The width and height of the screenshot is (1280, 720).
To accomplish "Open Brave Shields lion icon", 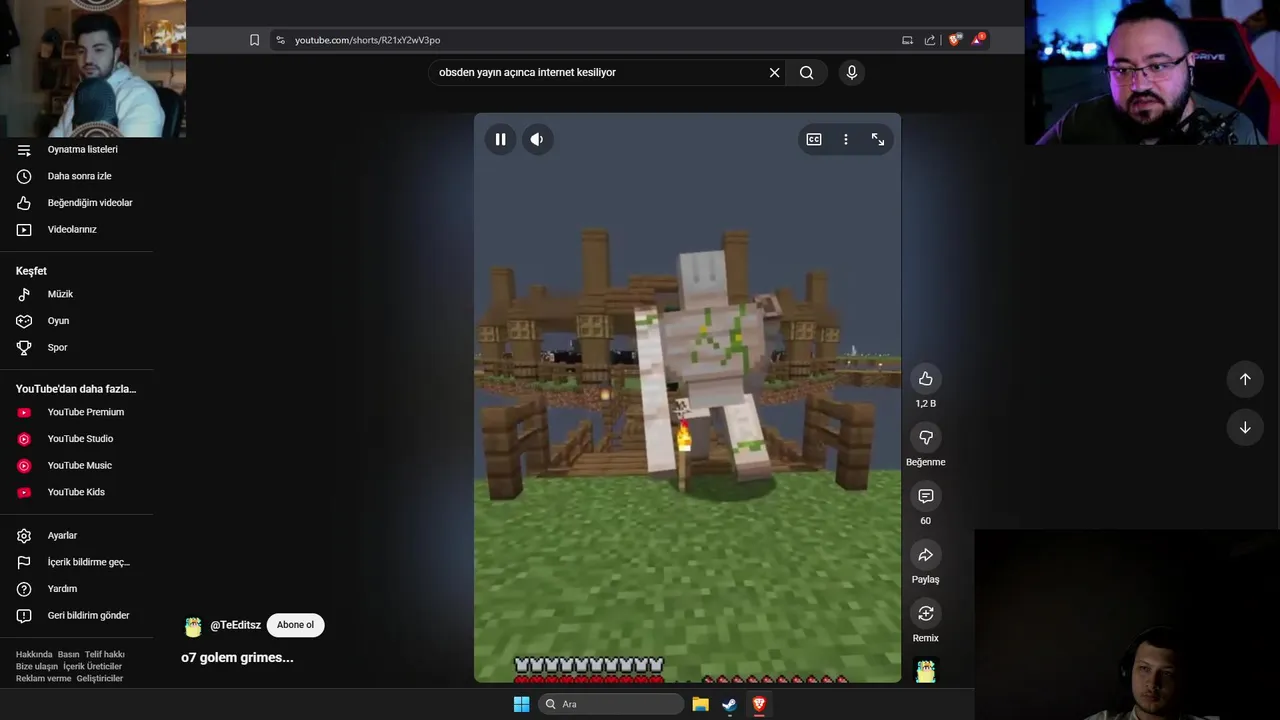I will [x=954, y=40].
